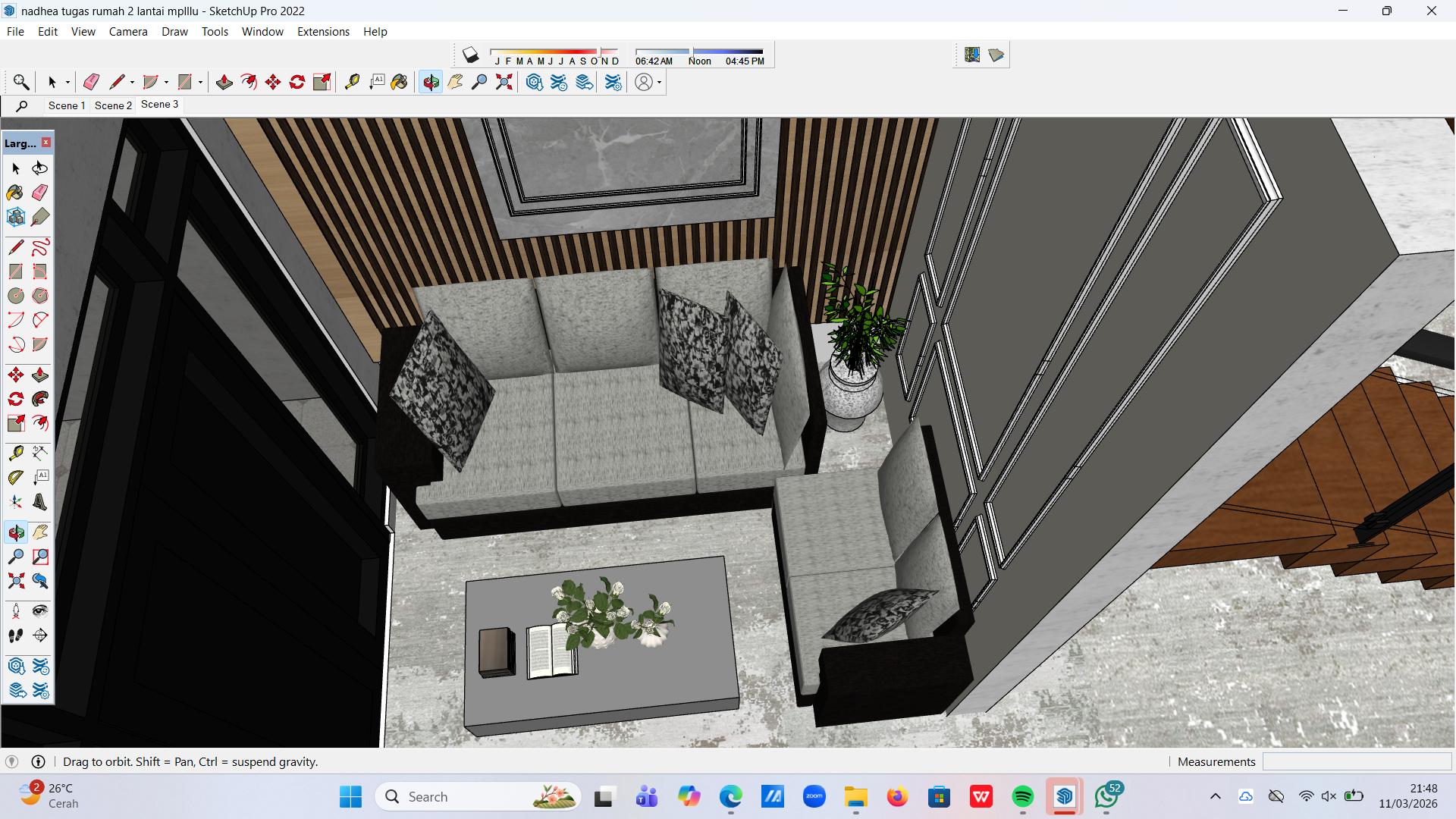Screen dimensions: 1456x819
Task: Expand the Select tool dropdown arrow
Action: point(67,83)
